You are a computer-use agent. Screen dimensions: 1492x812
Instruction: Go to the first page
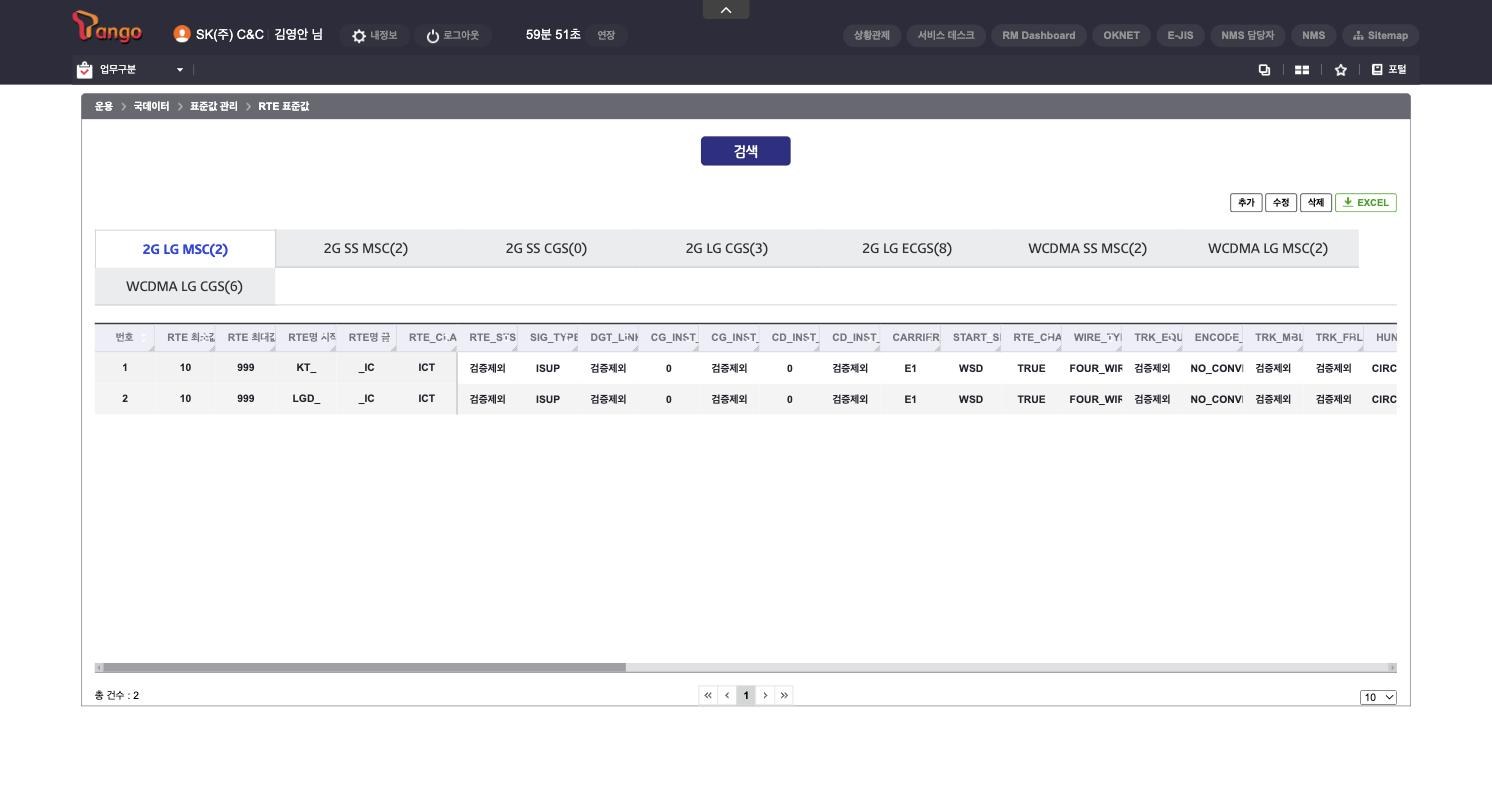708,695
